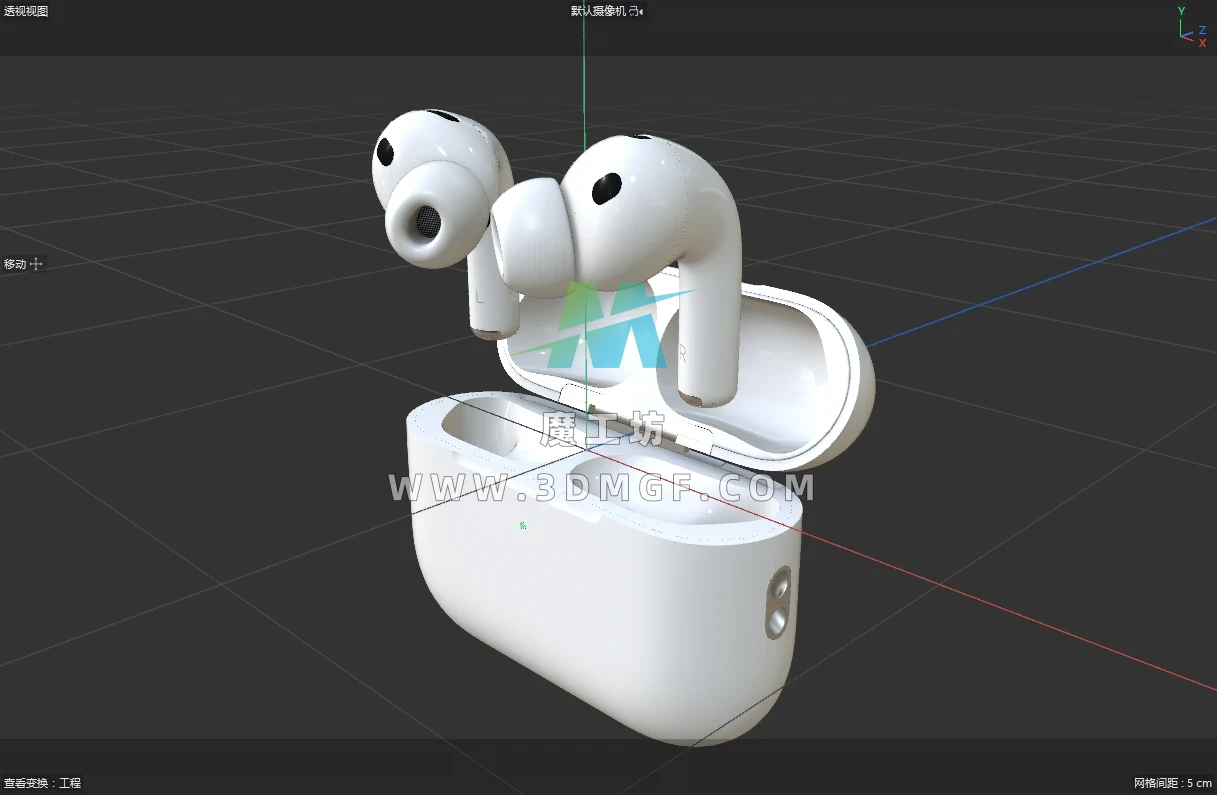Image resolution: width=1217 pixels, height=795 pixels.
Task: Click the black sensor on the right earbud
Action: [606, 189]
